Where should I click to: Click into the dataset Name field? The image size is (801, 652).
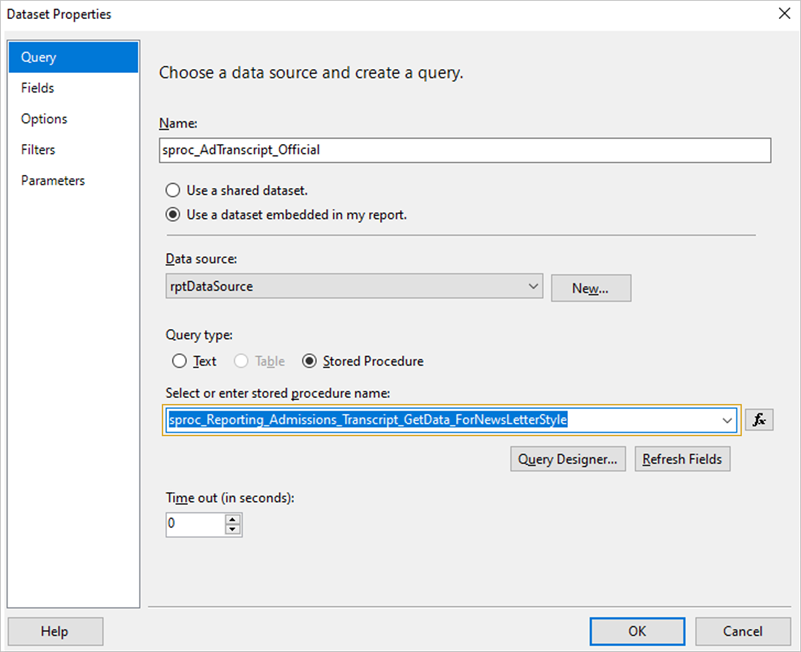[x=465, y=150]
